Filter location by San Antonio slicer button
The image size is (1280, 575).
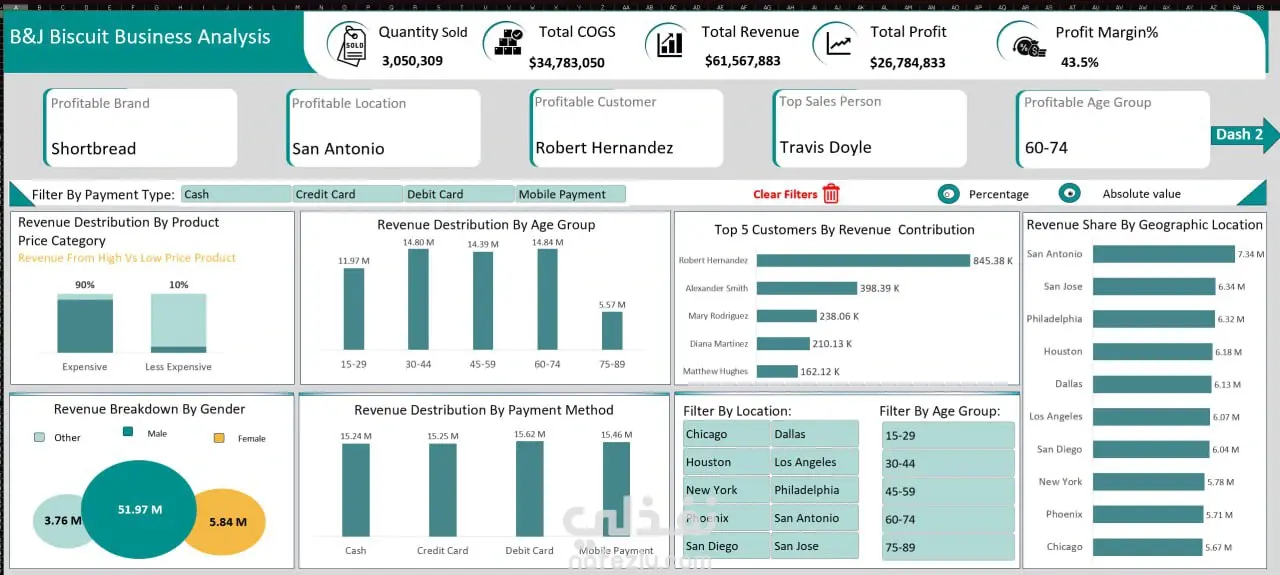(815, 518)
